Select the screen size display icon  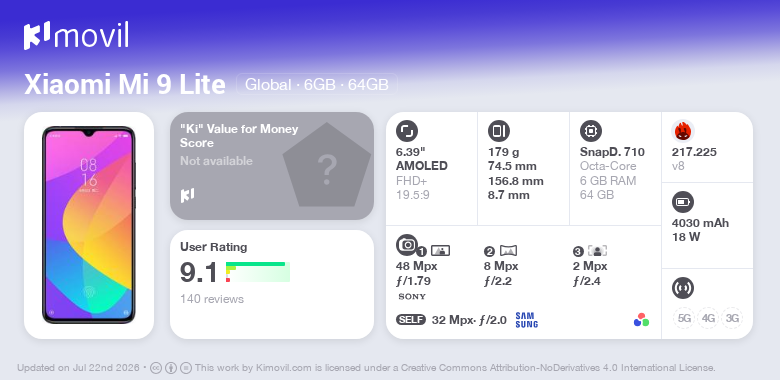(x=407, y=131)
